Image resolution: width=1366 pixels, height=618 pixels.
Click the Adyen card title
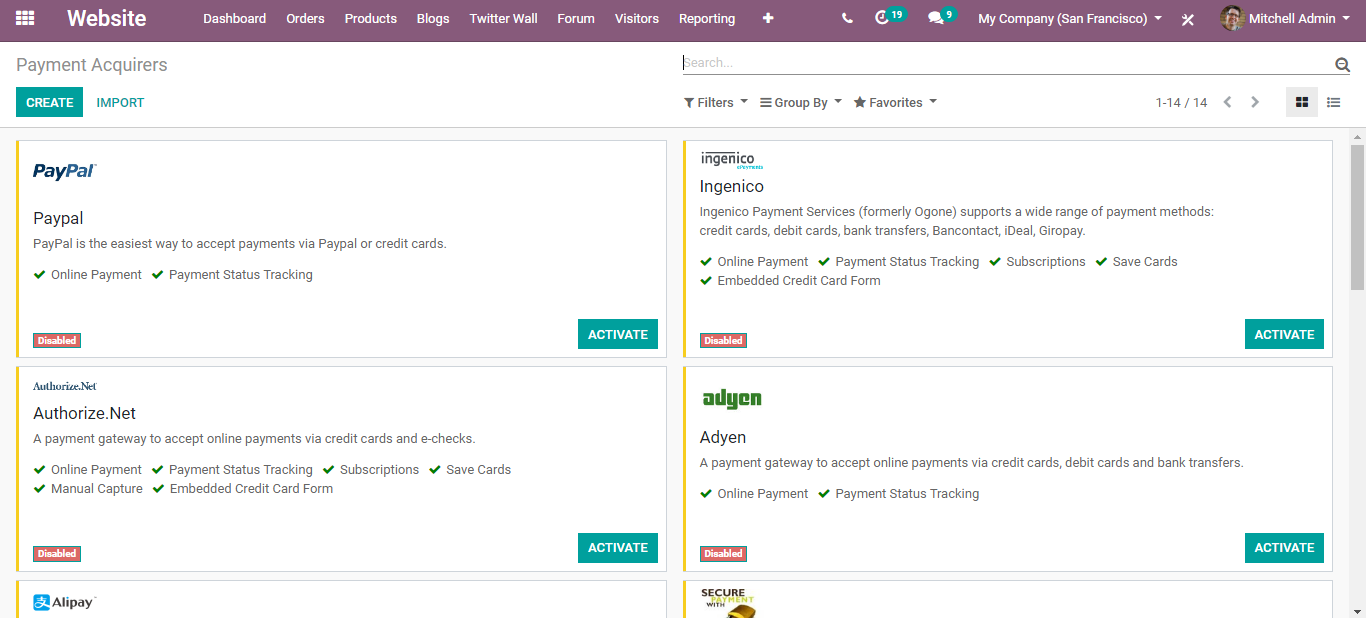click(x=723, y=437)
